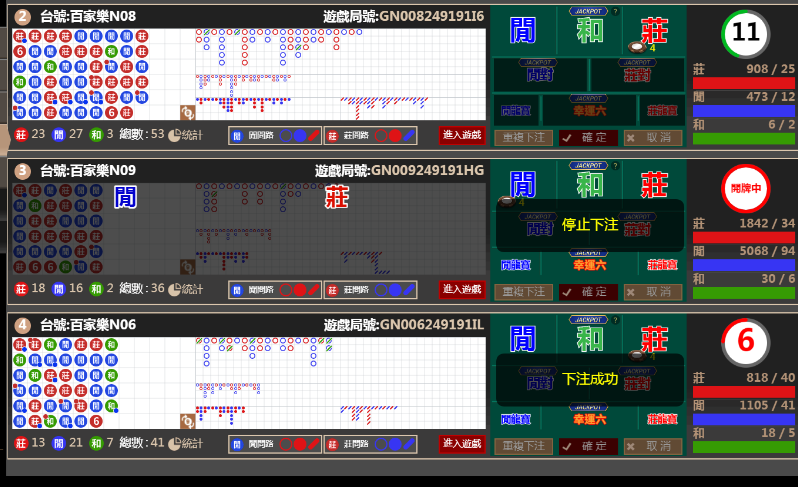Open 統計 statistics for table N09

click(x=185, y=289)
